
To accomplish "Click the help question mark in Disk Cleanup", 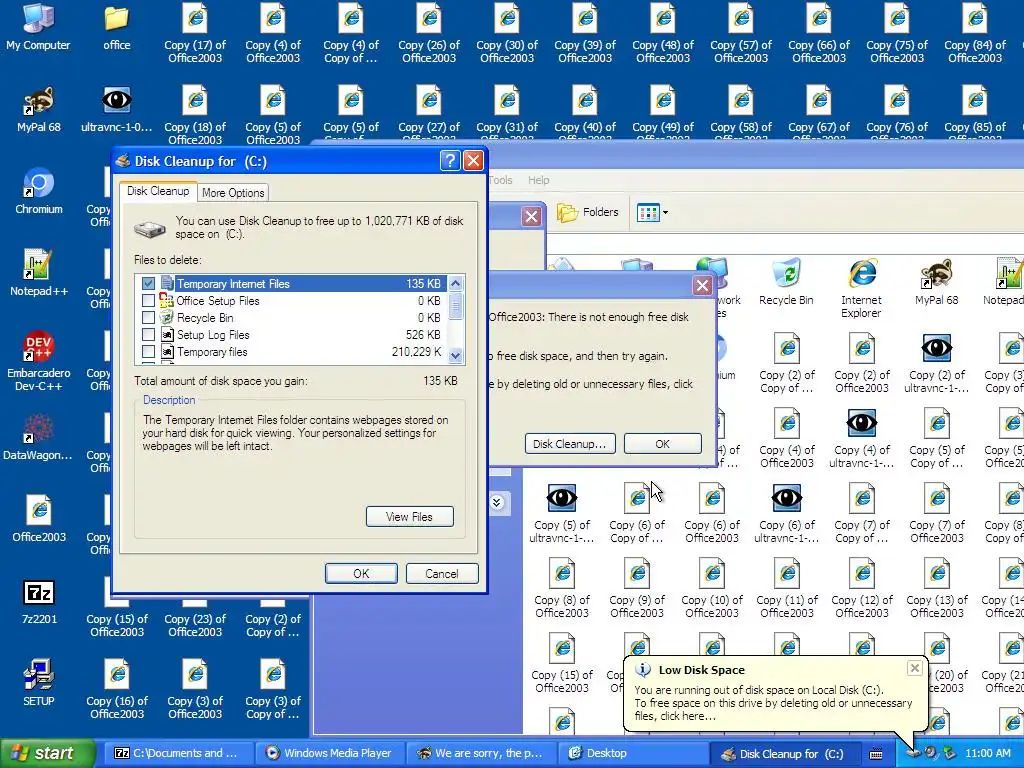I will pos(449,161).
